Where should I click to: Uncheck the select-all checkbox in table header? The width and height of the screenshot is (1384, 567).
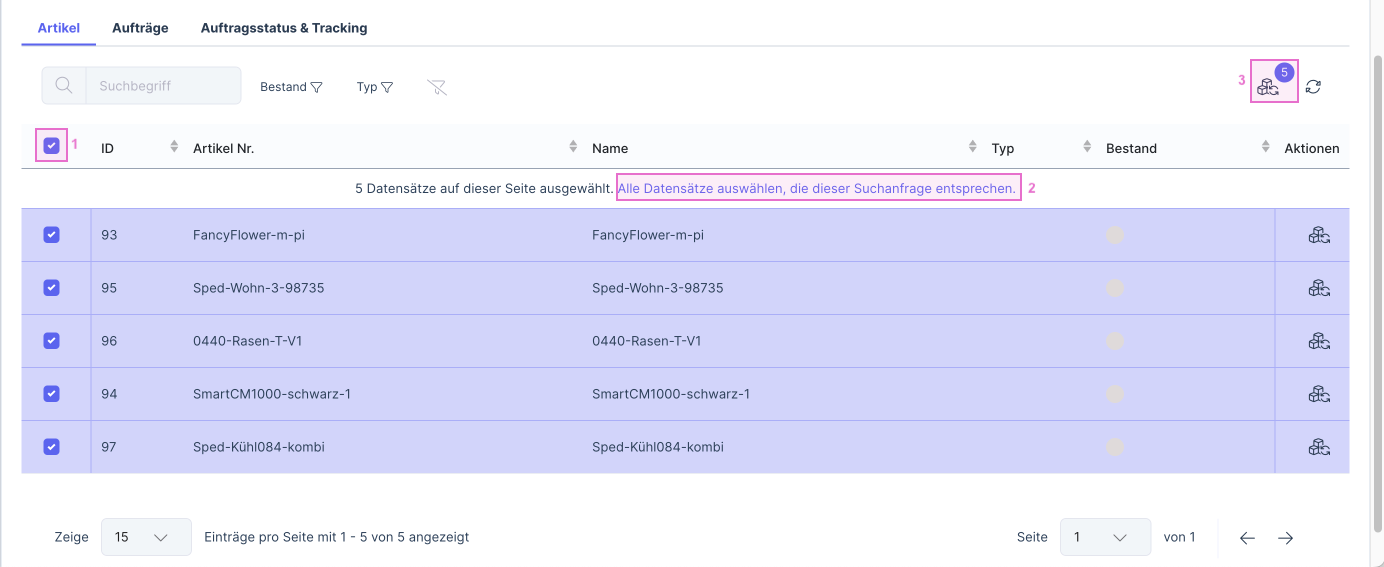pos(52,146)
